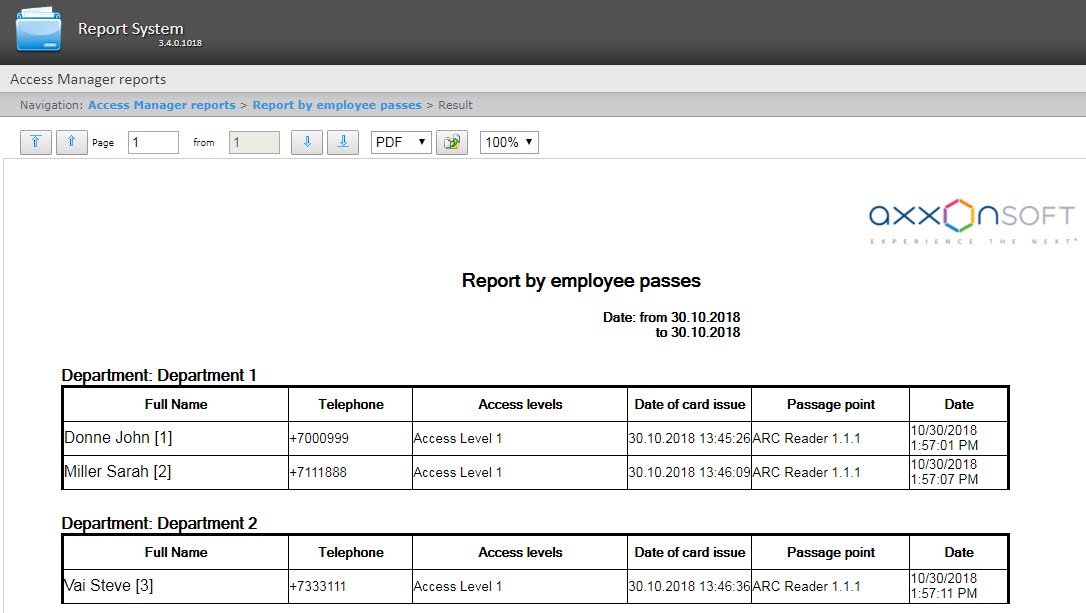Open Report by employee passes breadcrumb link

tap(337, 105)
